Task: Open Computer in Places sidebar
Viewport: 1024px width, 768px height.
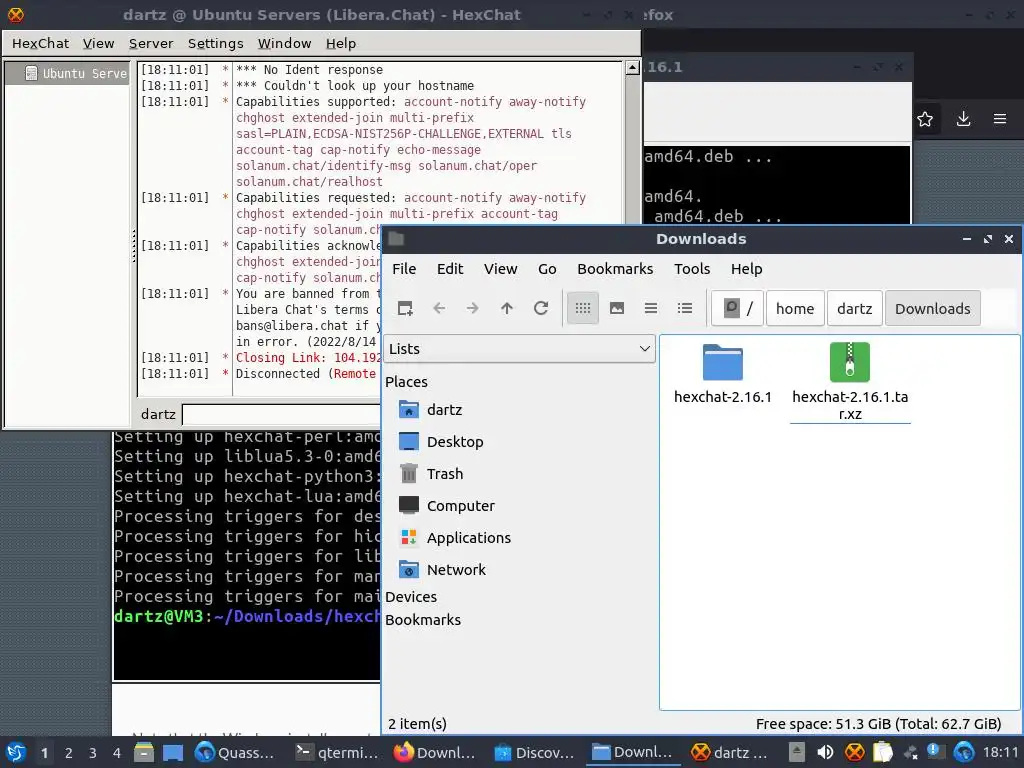Action: pos(447,506)
